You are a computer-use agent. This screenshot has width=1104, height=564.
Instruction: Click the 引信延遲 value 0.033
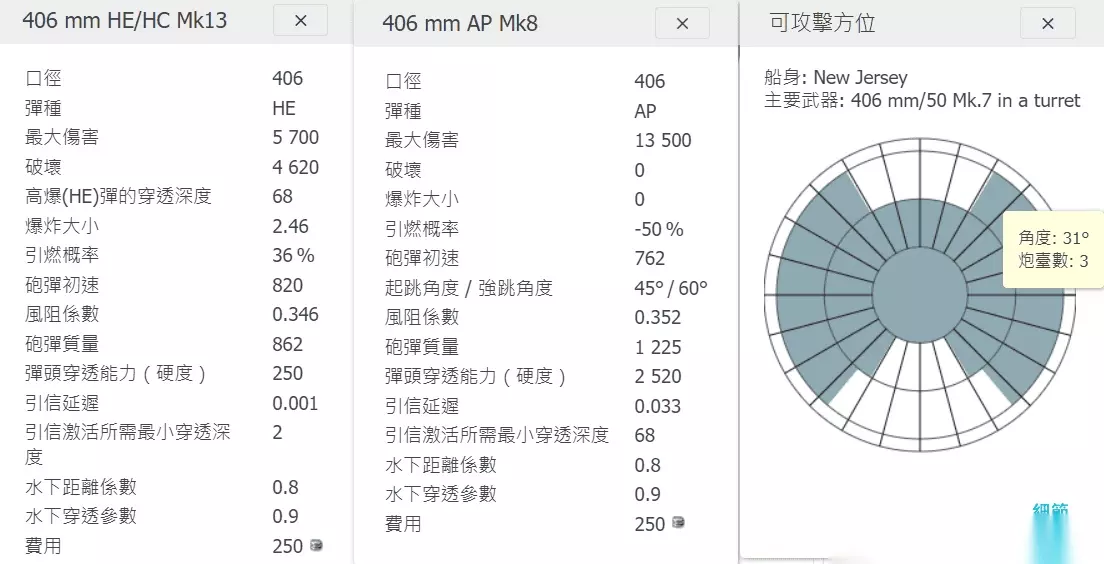(657, 406)
